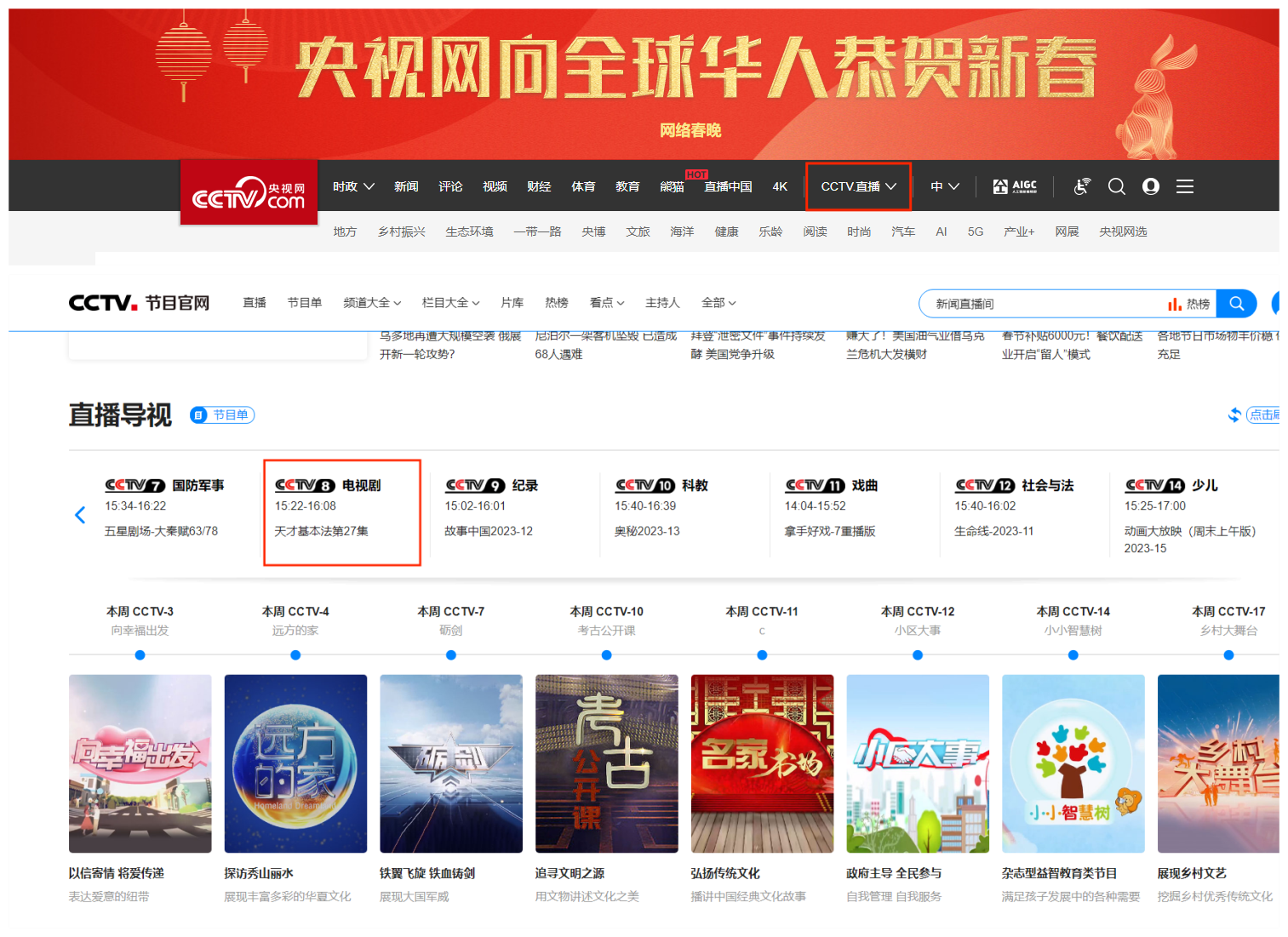Select the CCTV-9 纪录 channel

pos(491,485)
